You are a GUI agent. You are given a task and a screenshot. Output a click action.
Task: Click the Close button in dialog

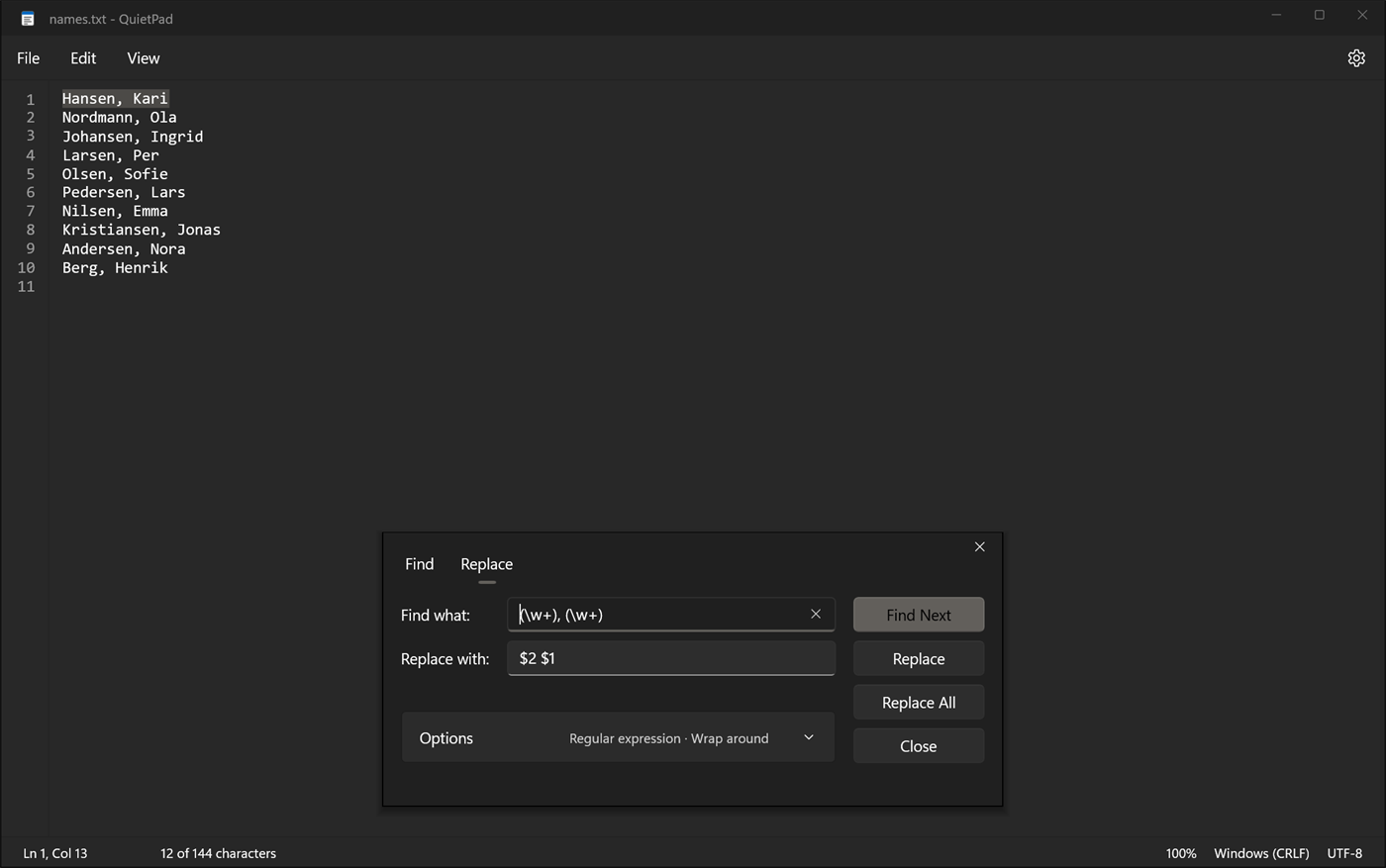coord(919,746)
